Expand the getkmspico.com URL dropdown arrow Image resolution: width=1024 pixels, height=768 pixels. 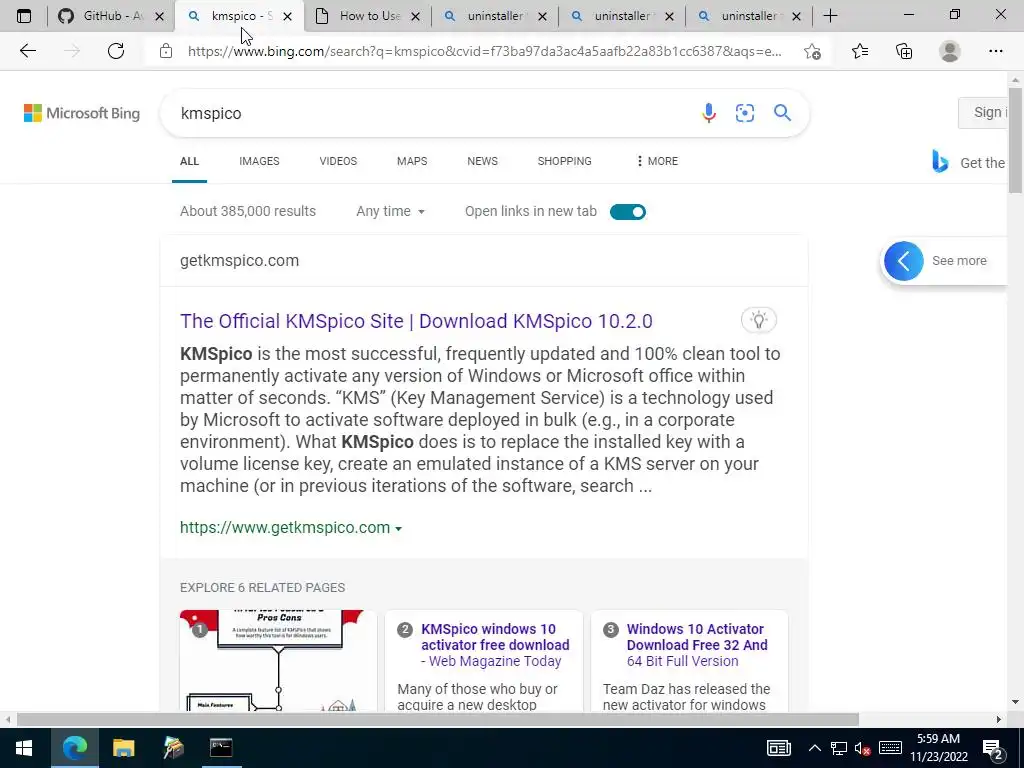(398, 528)
